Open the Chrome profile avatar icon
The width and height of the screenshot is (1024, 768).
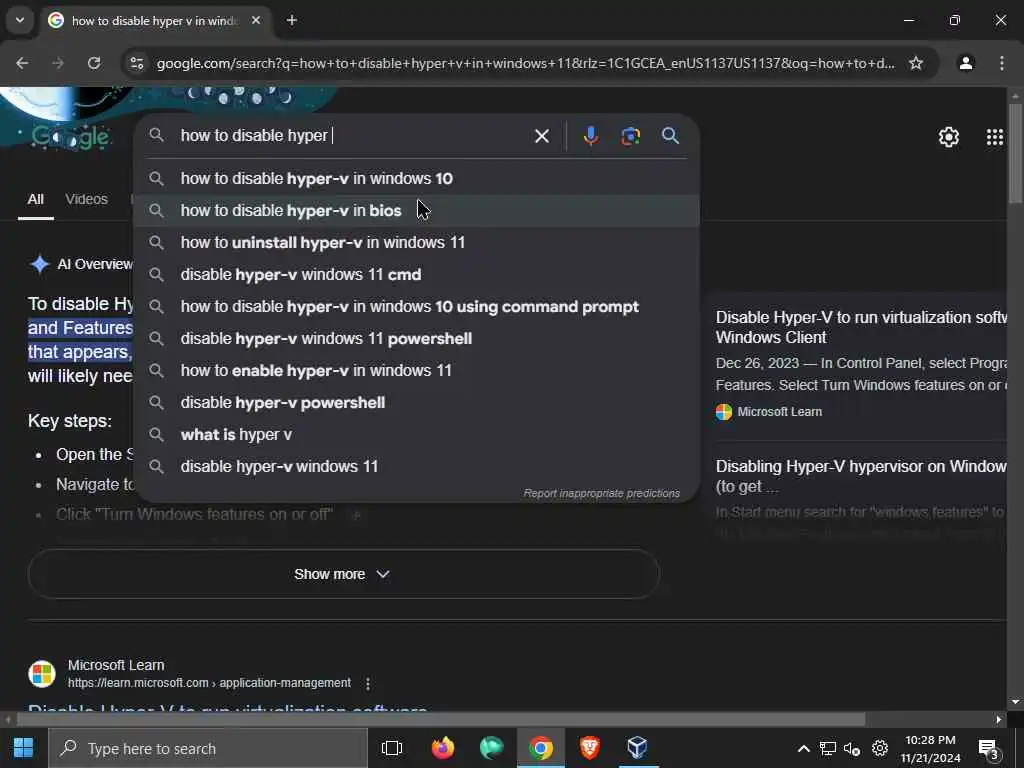click(x=965, y=63)
